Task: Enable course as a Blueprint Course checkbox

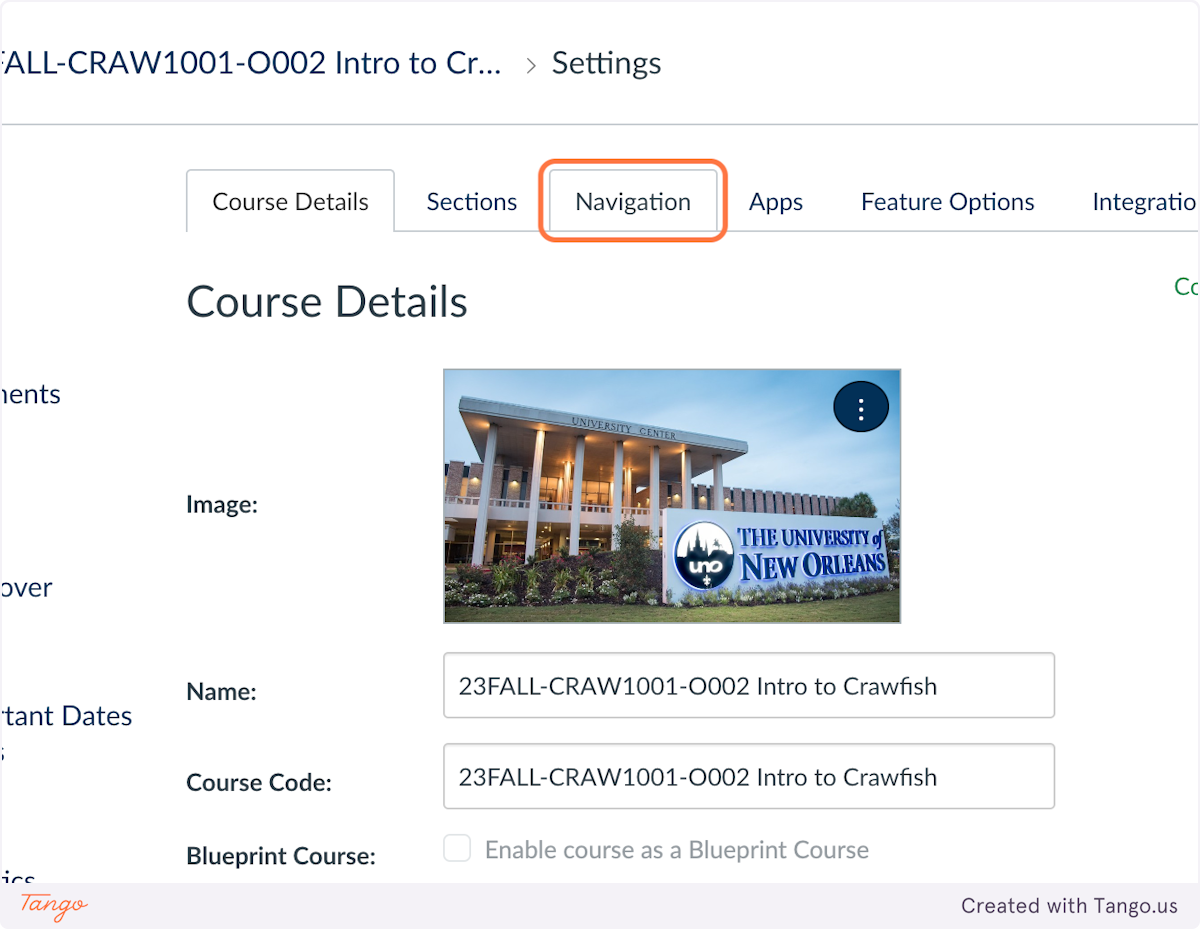Action: coord(457,850)
